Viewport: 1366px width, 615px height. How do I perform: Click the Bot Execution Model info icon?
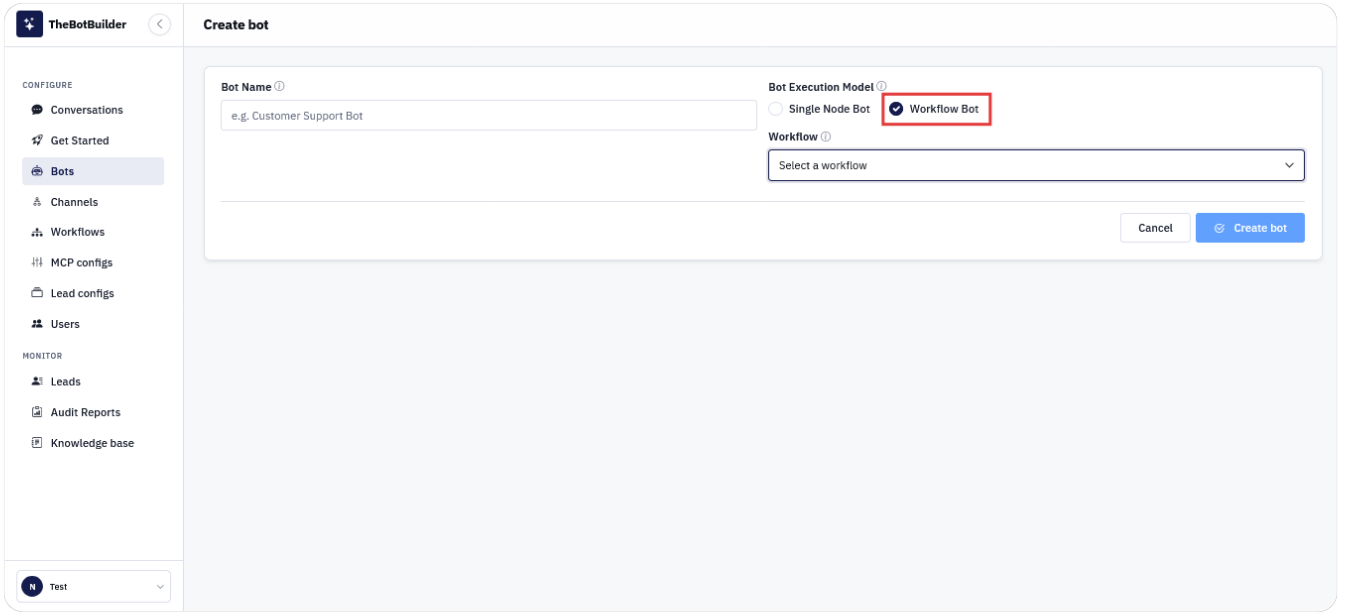pyautogui.click(x=882, y=87)
